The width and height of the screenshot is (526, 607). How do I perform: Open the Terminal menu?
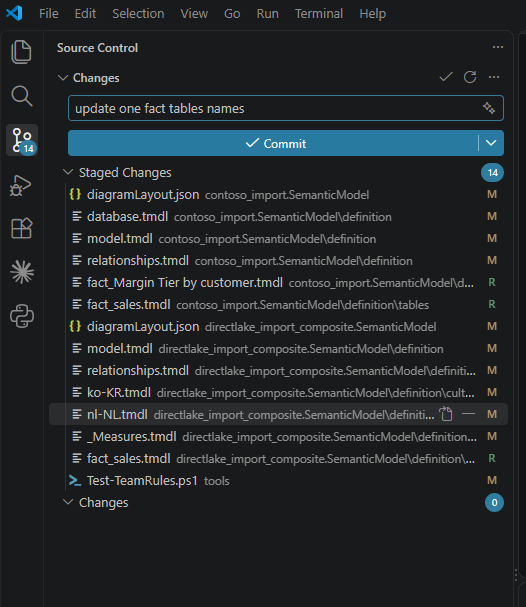point(319,14)
